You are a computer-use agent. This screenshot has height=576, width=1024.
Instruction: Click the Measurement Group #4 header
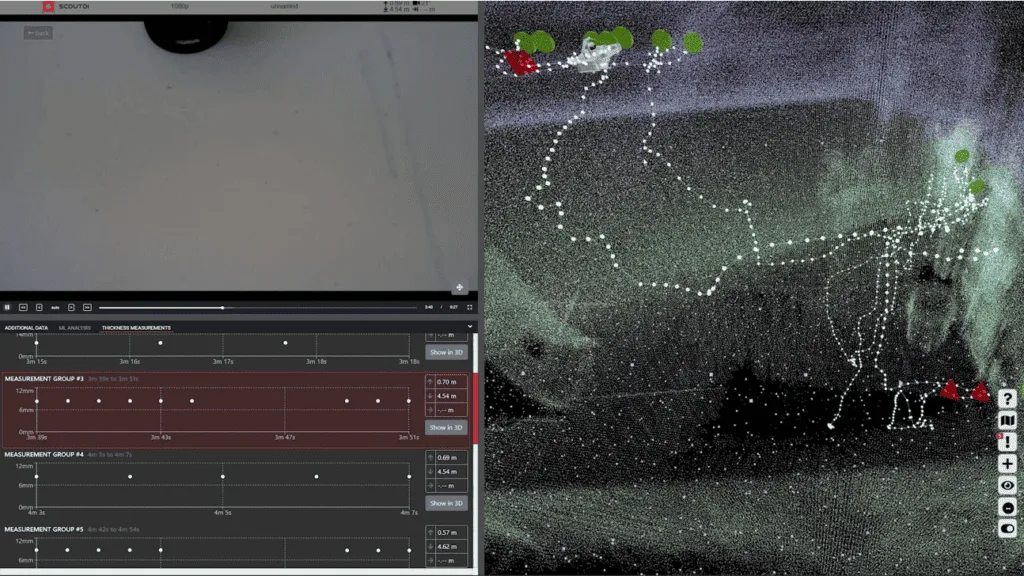[x=44, y=455]
